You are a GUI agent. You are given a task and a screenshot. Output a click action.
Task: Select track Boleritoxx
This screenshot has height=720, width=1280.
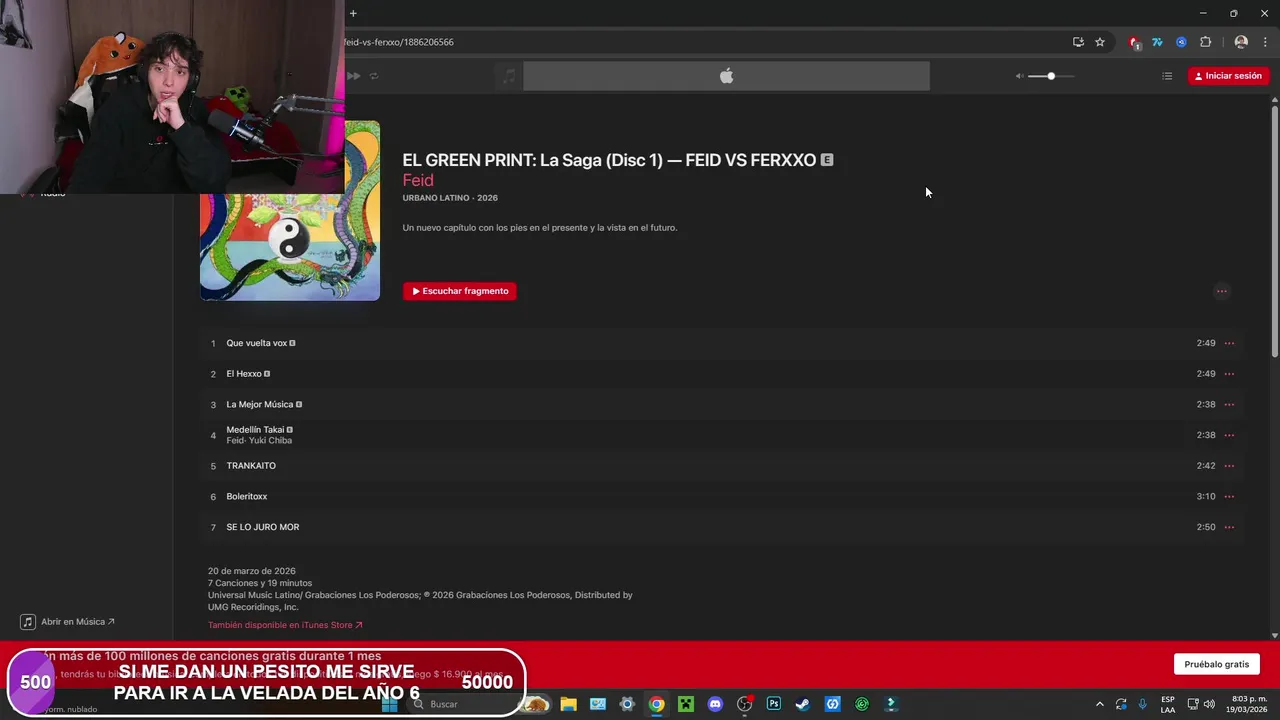[x=720, y=497]
